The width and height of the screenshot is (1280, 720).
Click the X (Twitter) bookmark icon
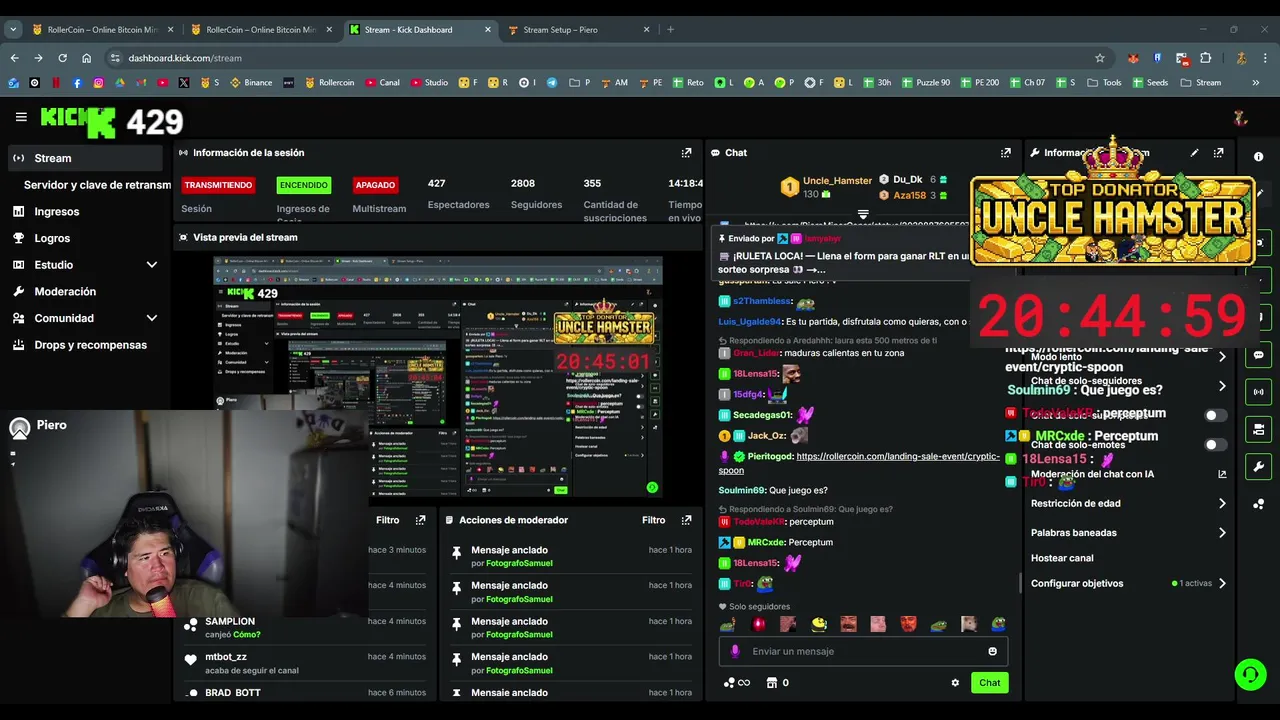tap(184, 83)
